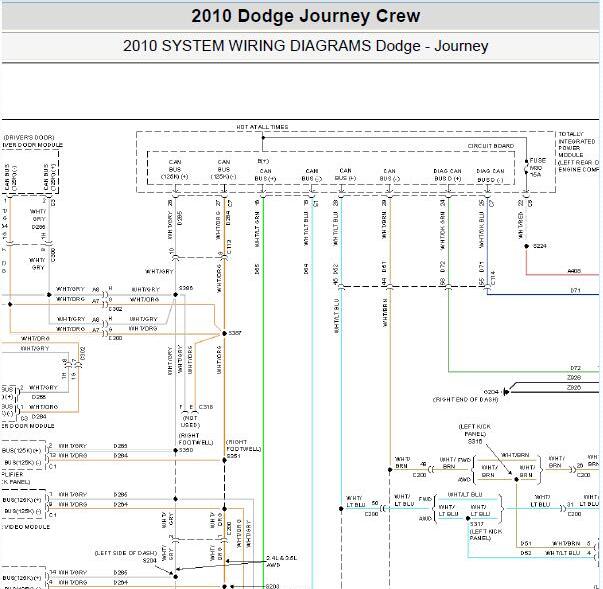This screenshot has width=603, height=589.
Task: Click the "2010 SYSTEM WIRING DIAGRAMS Dodge - Journey" subtitle
Action: [306, 46]
